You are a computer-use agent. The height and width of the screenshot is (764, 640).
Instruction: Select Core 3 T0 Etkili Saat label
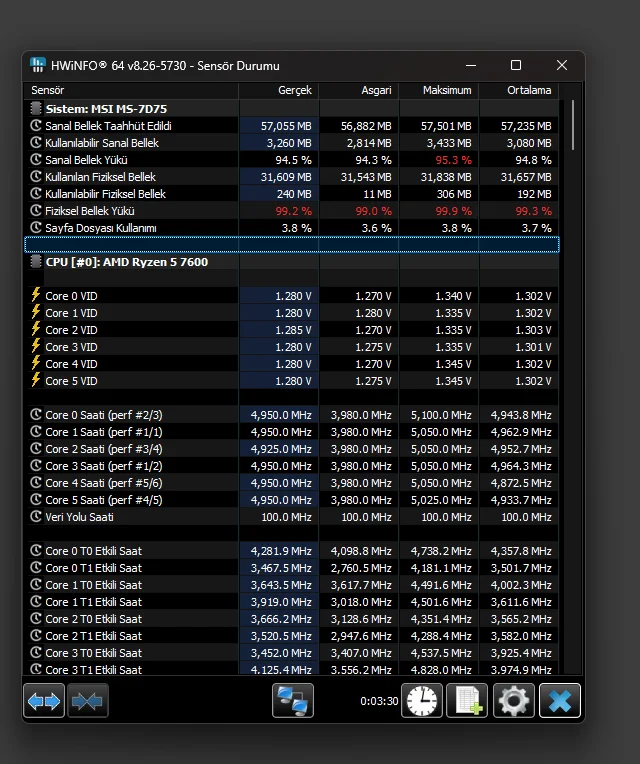coord(94,653)
